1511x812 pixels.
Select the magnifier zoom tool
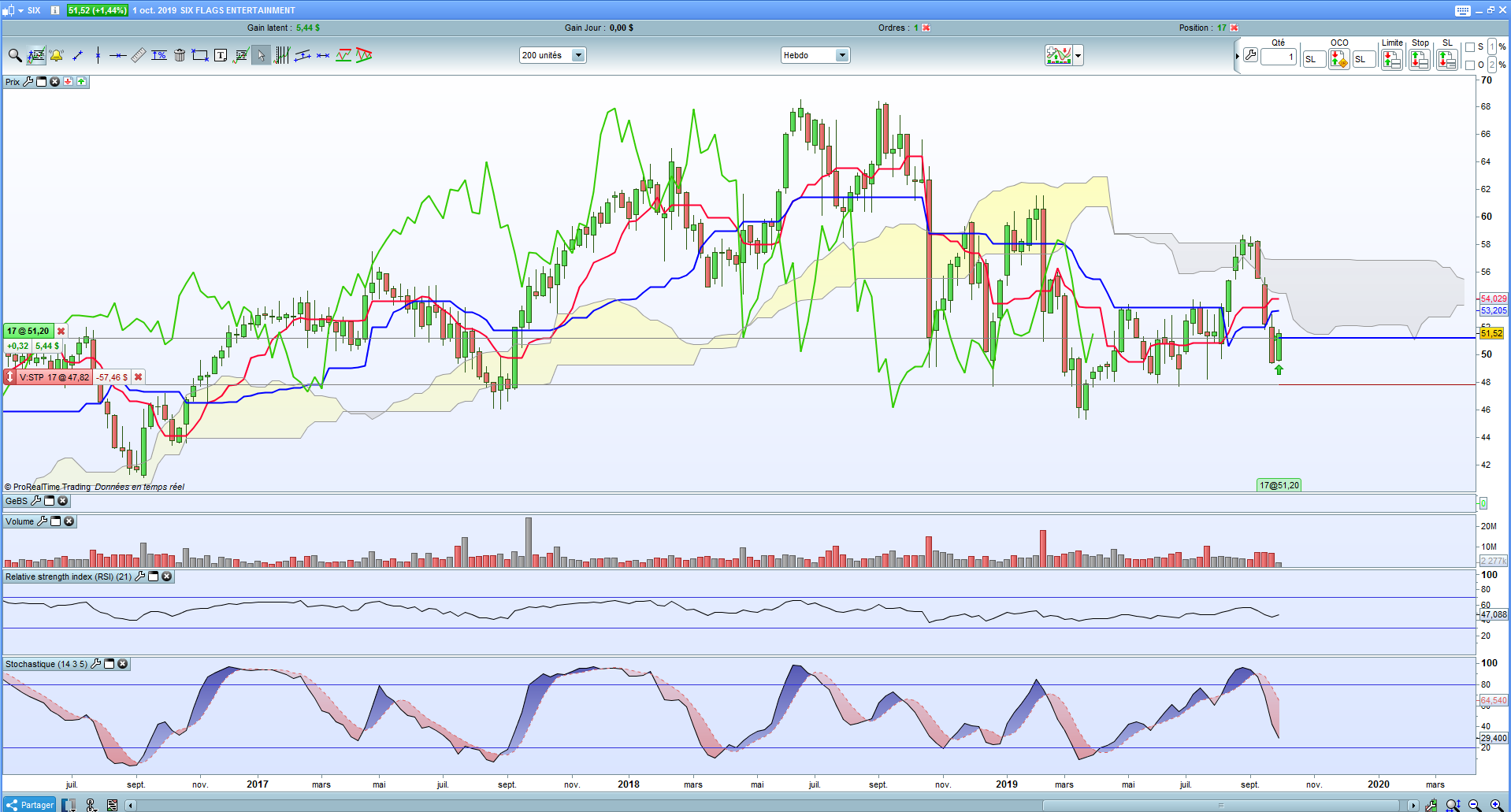(x=14, y=55)
